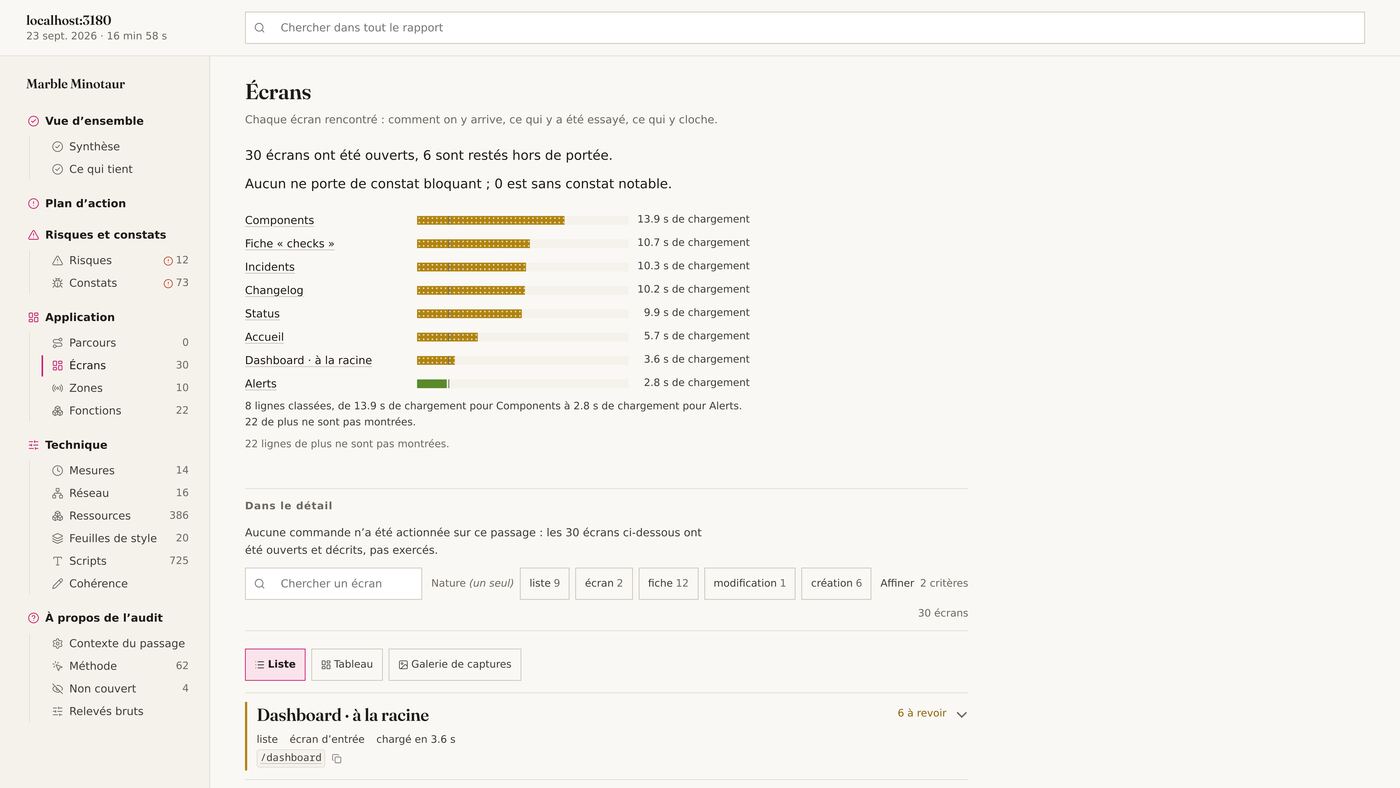This screenshot has width=1400, height=788.
Task: Toggle the "écran 2" nature filter
Action: click(x=604, y=584)
